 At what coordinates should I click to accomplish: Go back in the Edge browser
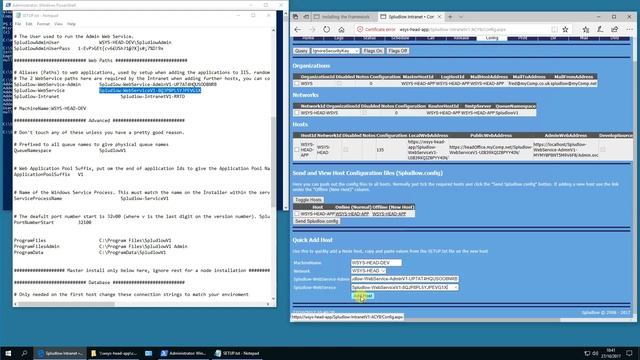coord(298,29)
